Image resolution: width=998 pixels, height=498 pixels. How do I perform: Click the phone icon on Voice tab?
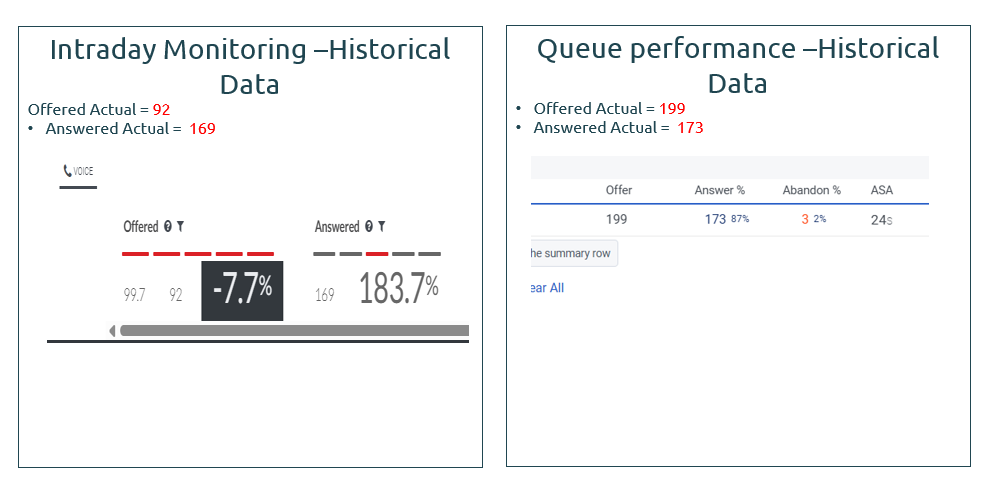click(x=67, y=171)
